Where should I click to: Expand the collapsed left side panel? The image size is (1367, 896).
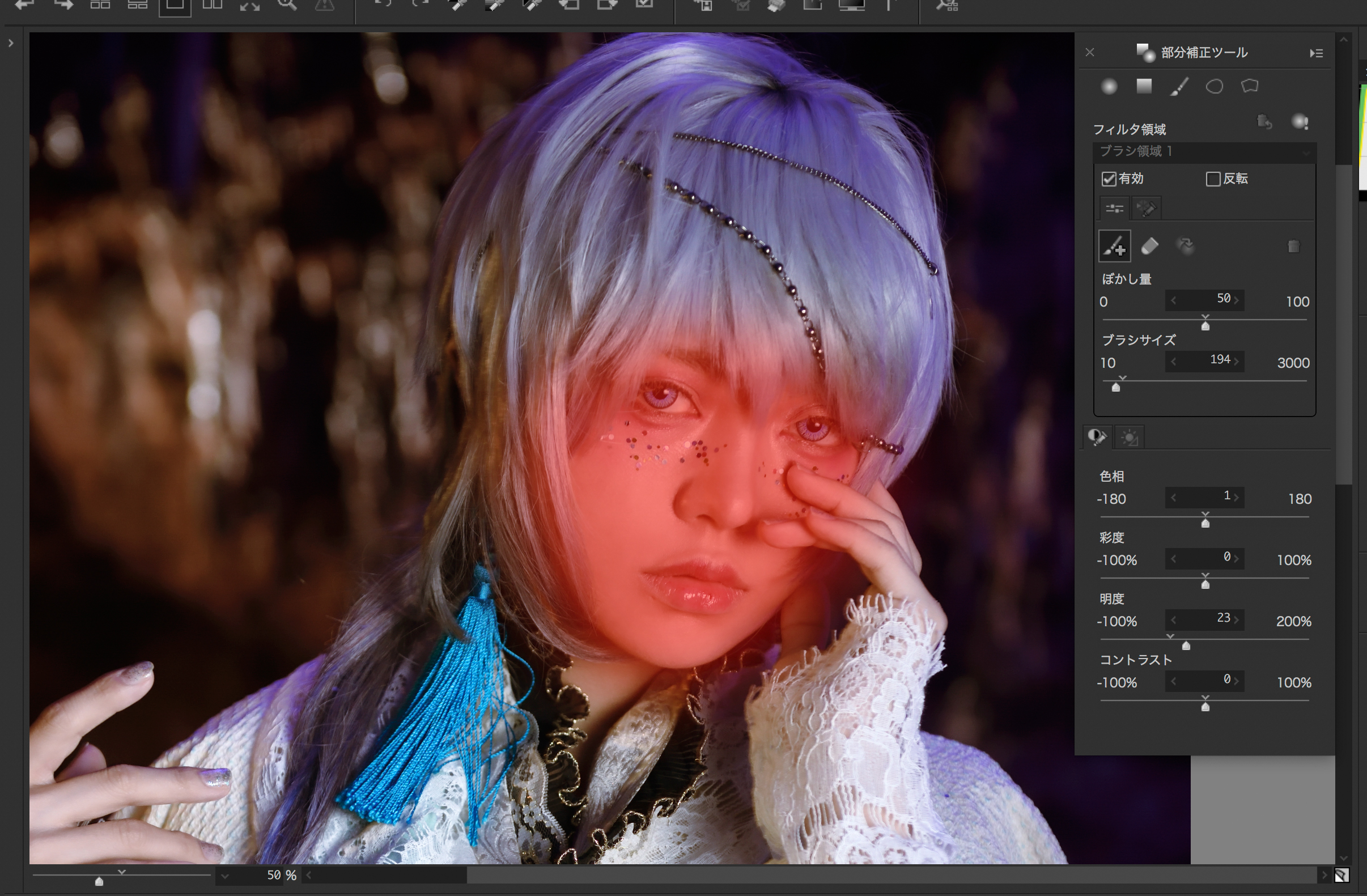[11, 43]
